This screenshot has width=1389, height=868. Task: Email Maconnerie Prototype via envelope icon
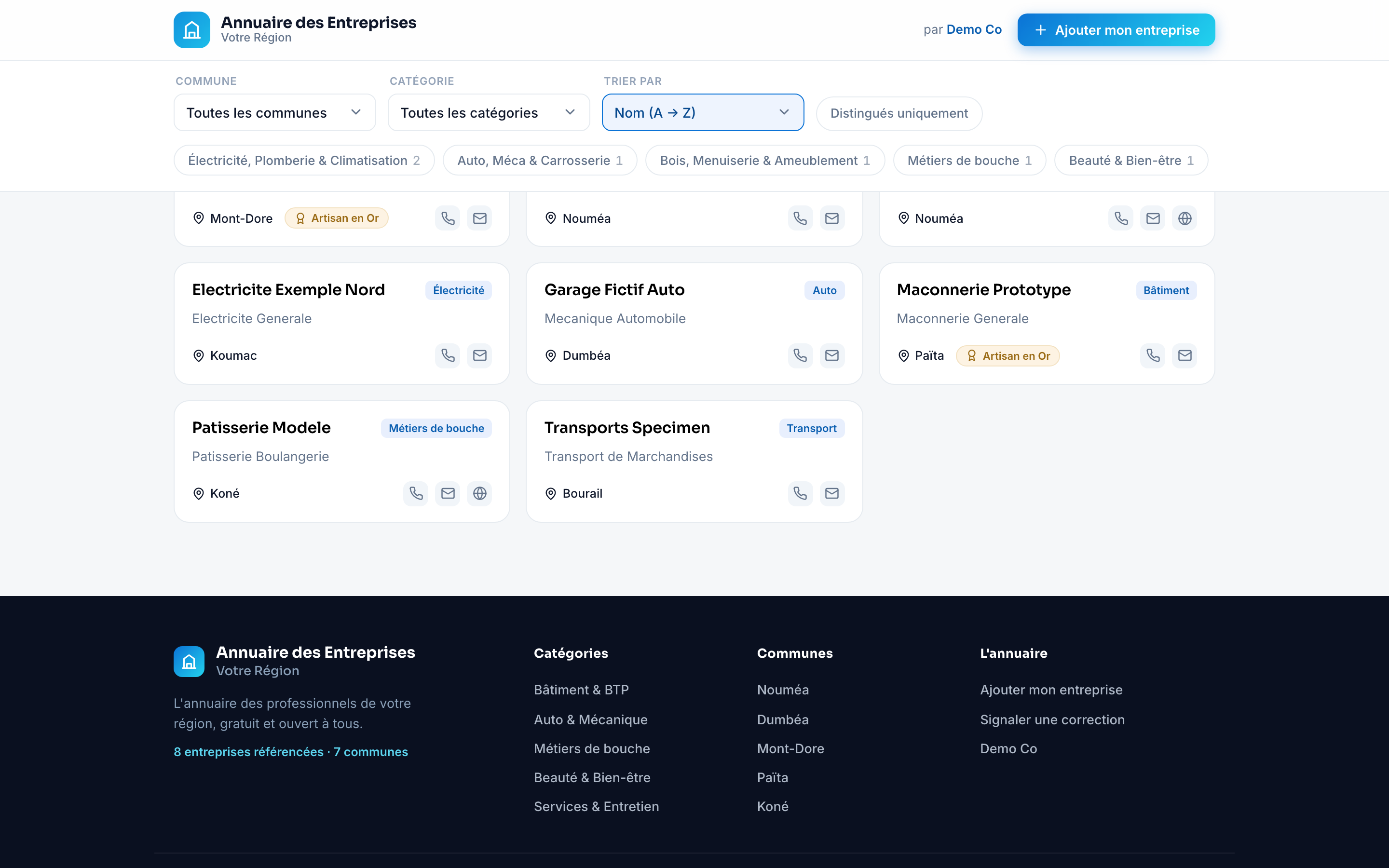pos(1185,355)
